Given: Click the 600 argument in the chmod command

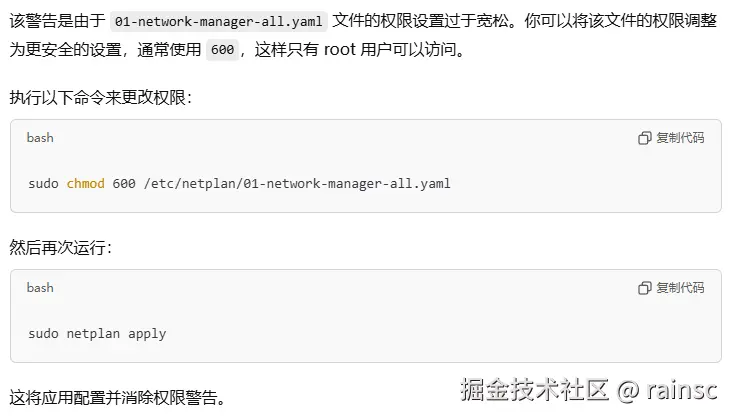Looking at the screenshot, I should (124, 183).
